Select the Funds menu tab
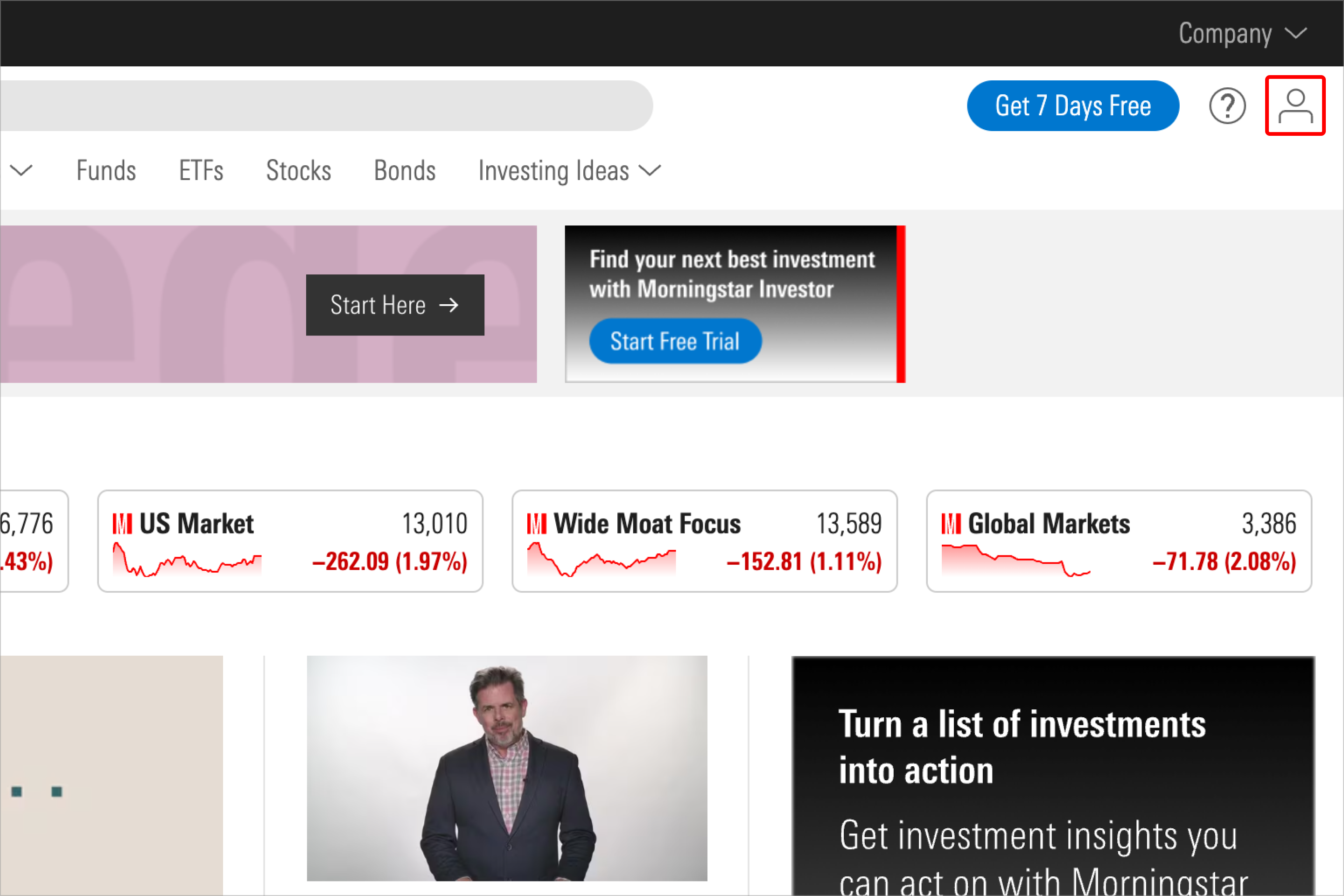 106,170
